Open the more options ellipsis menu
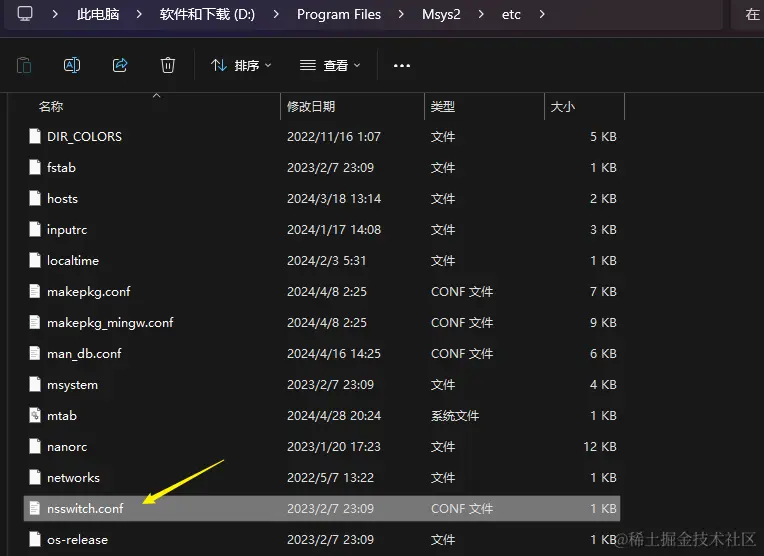Screen dimensions: 764x556 [x=401, y=65]
